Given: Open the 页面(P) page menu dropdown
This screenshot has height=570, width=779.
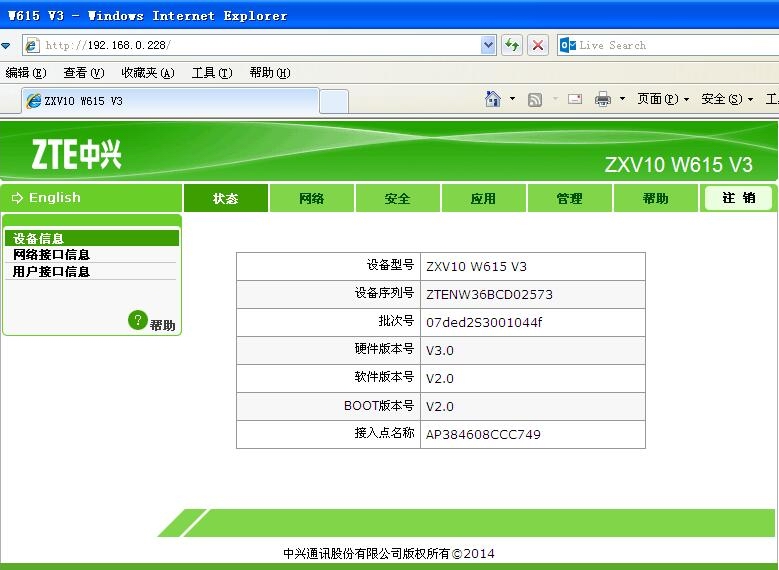Looking at the screenshot, I should 663,99.
